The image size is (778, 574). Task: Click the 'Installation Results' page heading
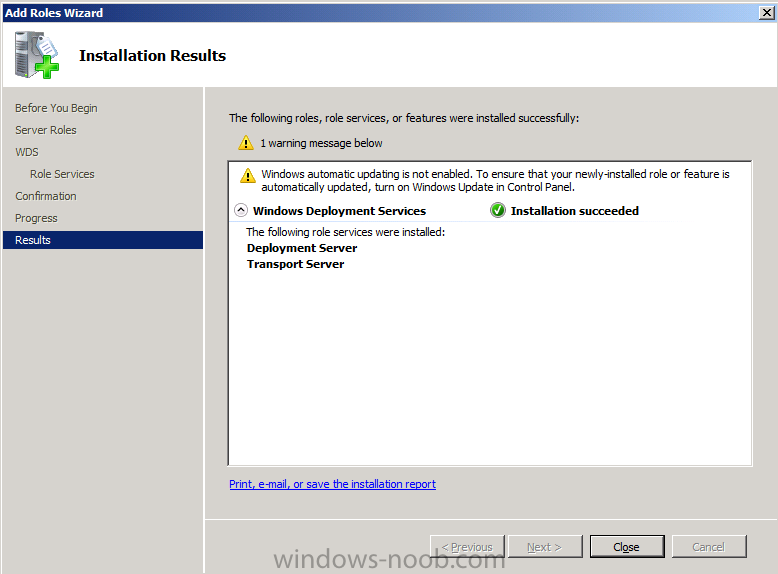coord(152,56)
